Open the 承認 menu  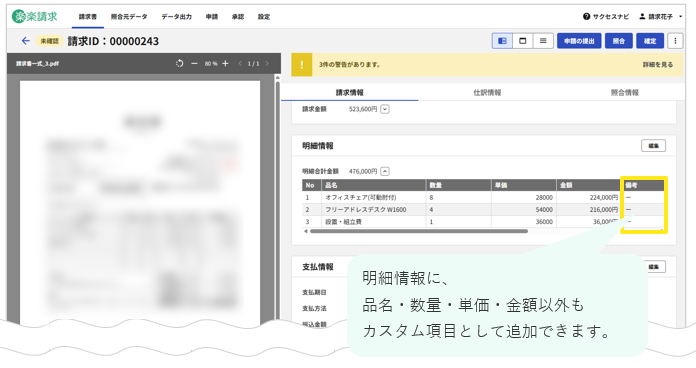pyautogui.click(x=238, y=17)
